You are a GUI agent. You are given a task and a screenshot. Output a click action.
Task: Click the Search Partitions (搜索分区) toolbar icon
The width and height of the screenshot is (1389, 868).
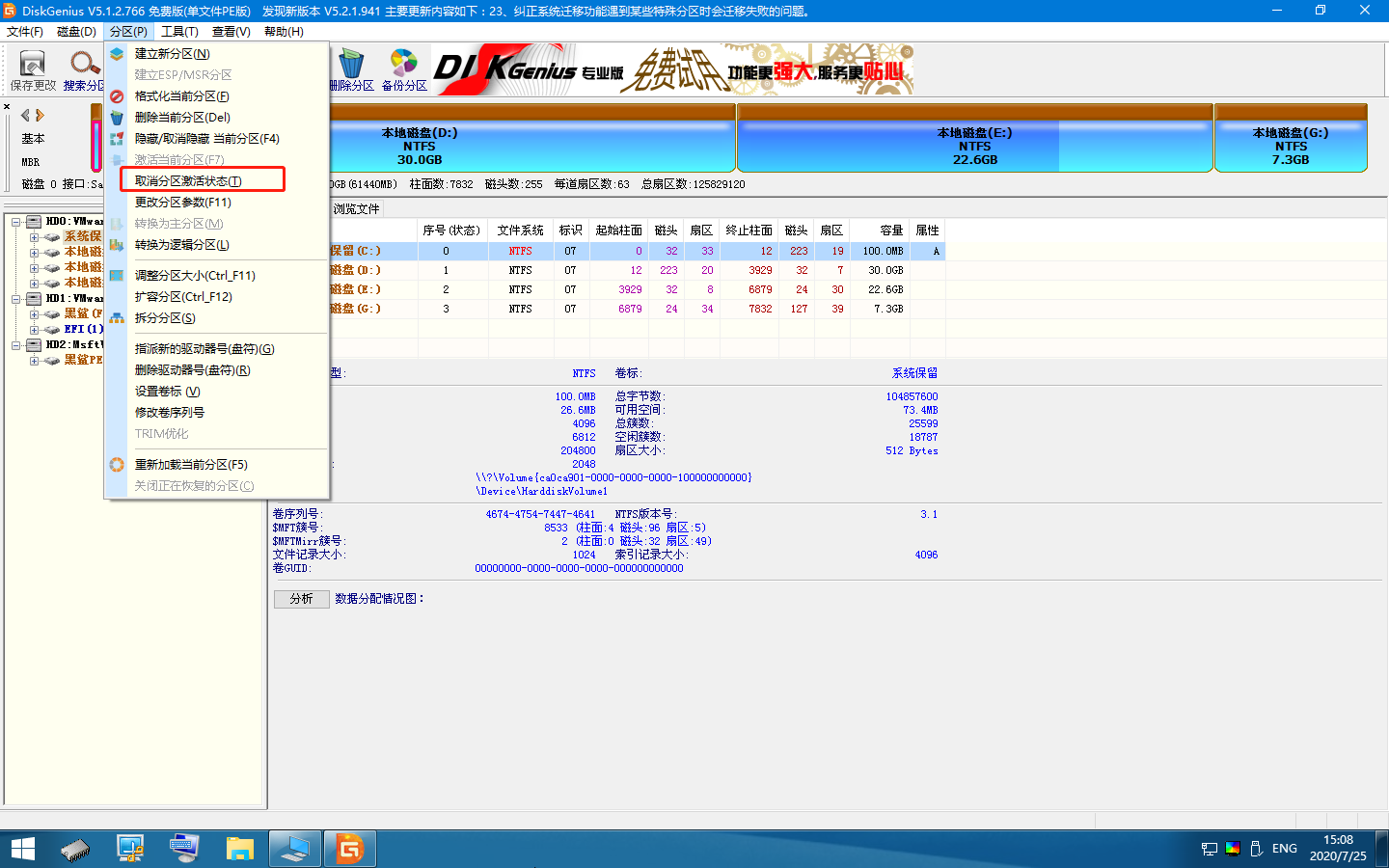(x=84, y=70)
